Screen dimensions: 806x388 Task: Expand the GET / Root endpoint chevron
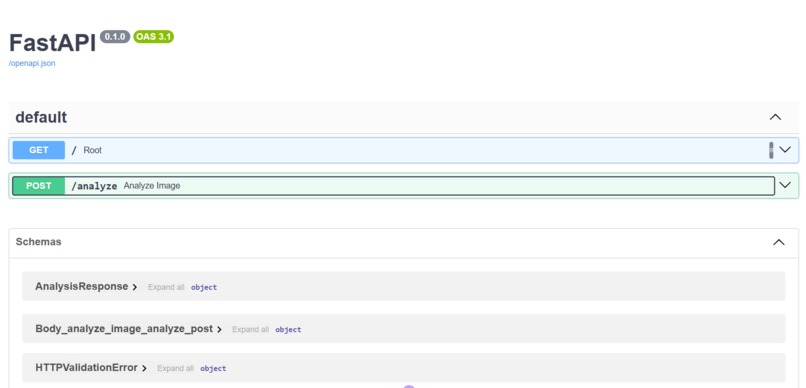784,150
